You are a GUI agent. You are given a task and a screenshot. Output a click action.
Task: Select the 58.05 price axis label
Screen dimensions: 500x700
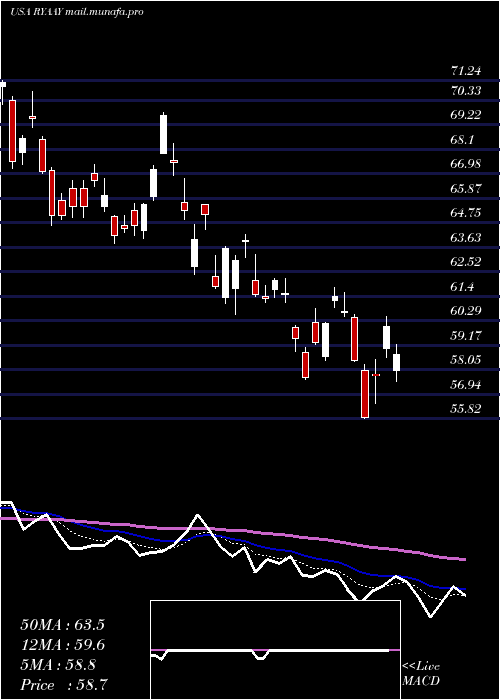click(466, 359)
